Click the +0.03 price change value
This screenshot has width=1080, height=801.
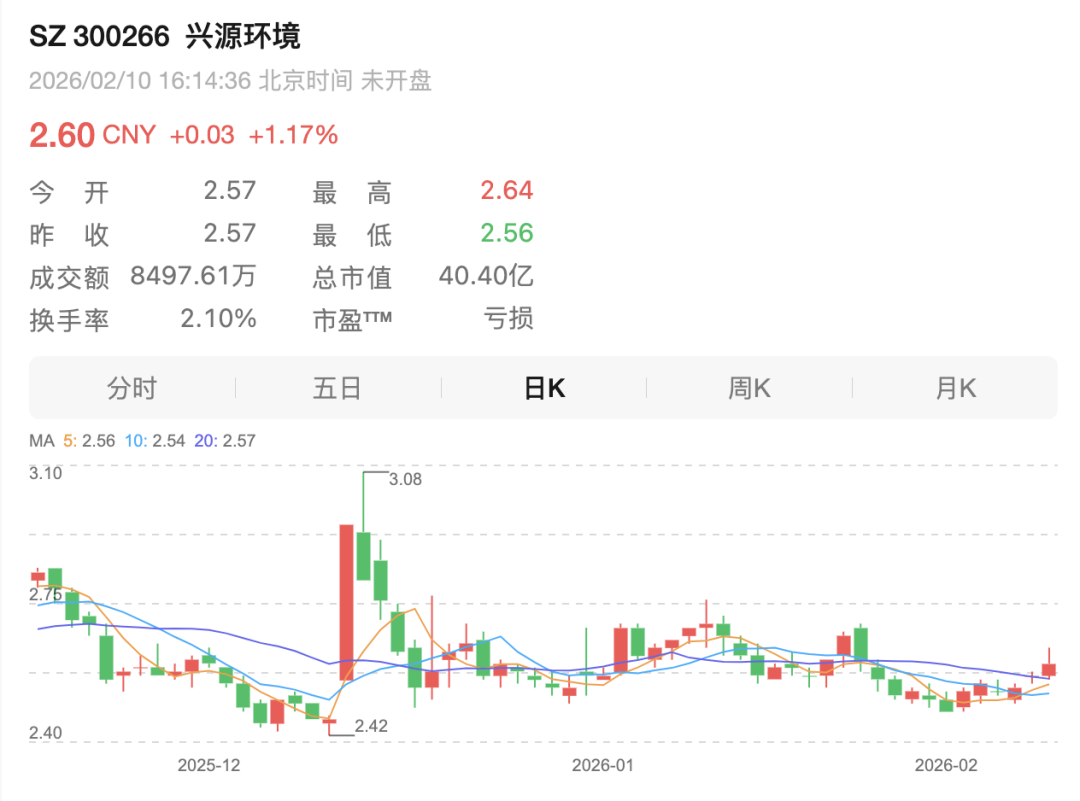tap(202, 135)
